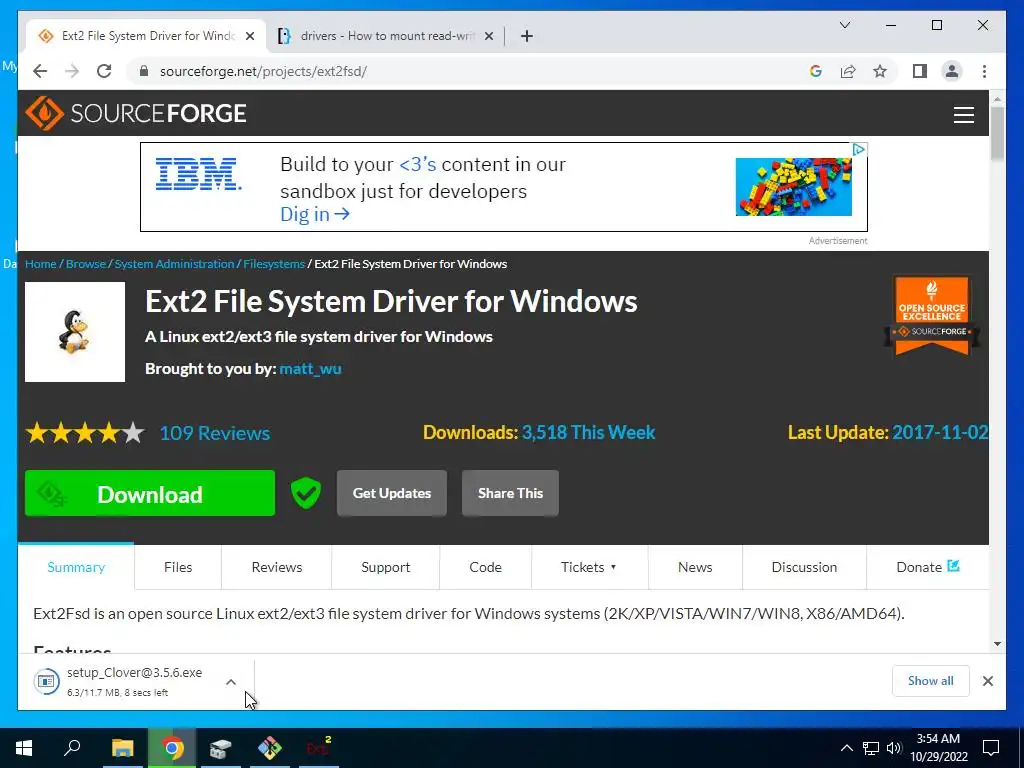
Task: Open the Reviews tab
Action: (x=277, y=567)
